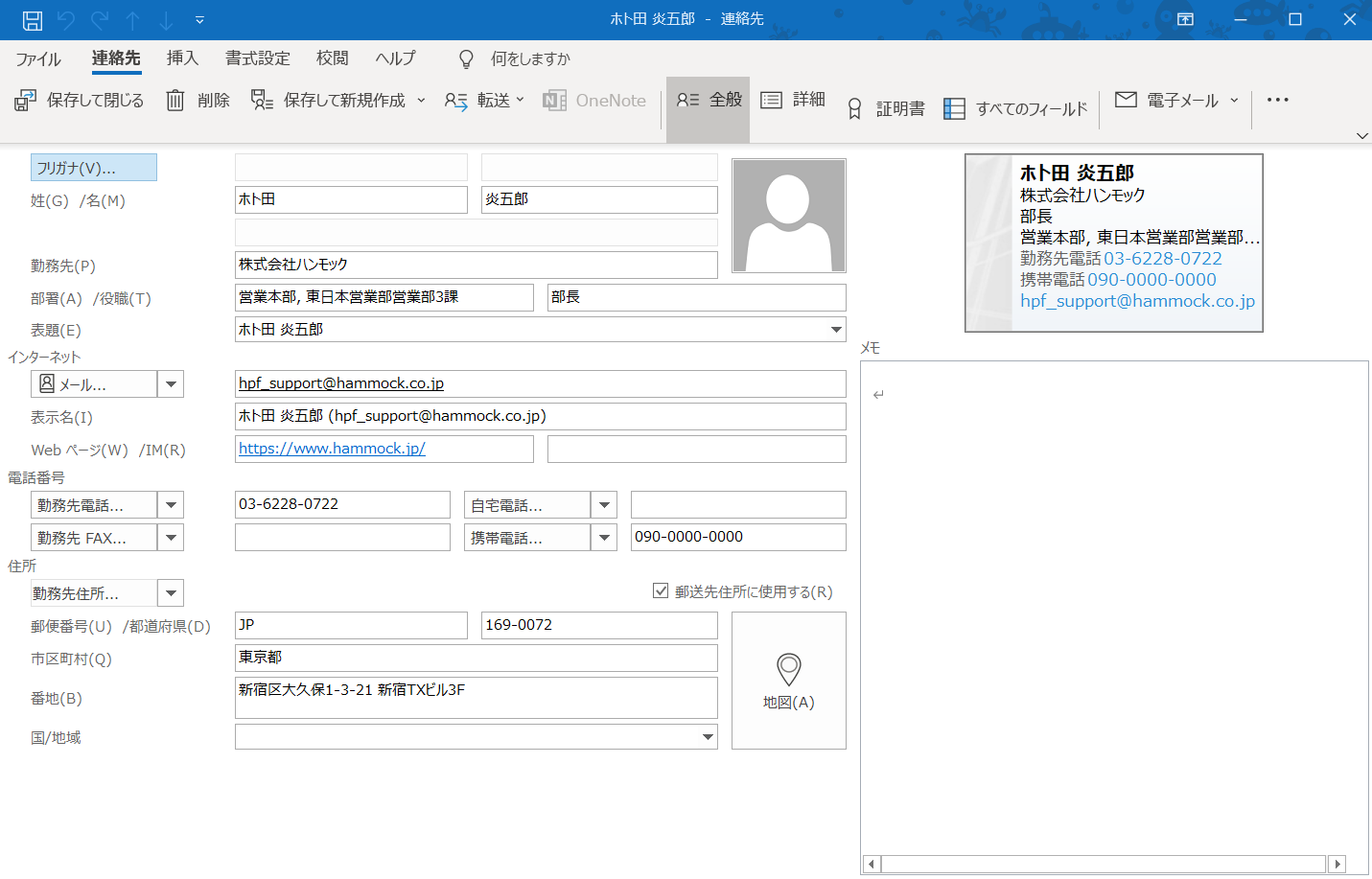Image resolution: width=1372 pixels, height=879 pixels.
Task: Open the https://www.hammock.jp/ link
Action: pos(332,449)
